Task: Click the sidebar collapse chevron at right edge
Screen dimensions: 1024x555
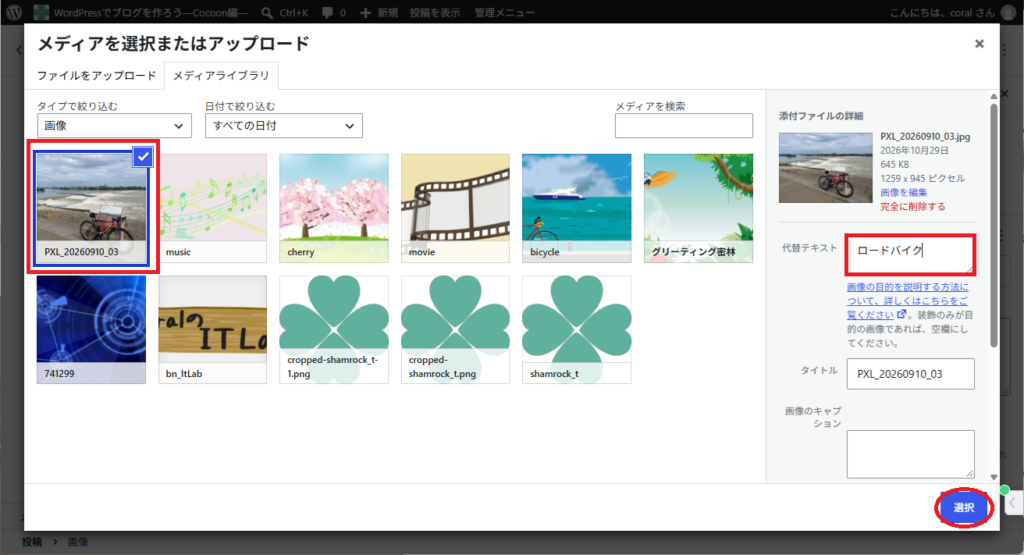Action: [x=1012, y=503]
